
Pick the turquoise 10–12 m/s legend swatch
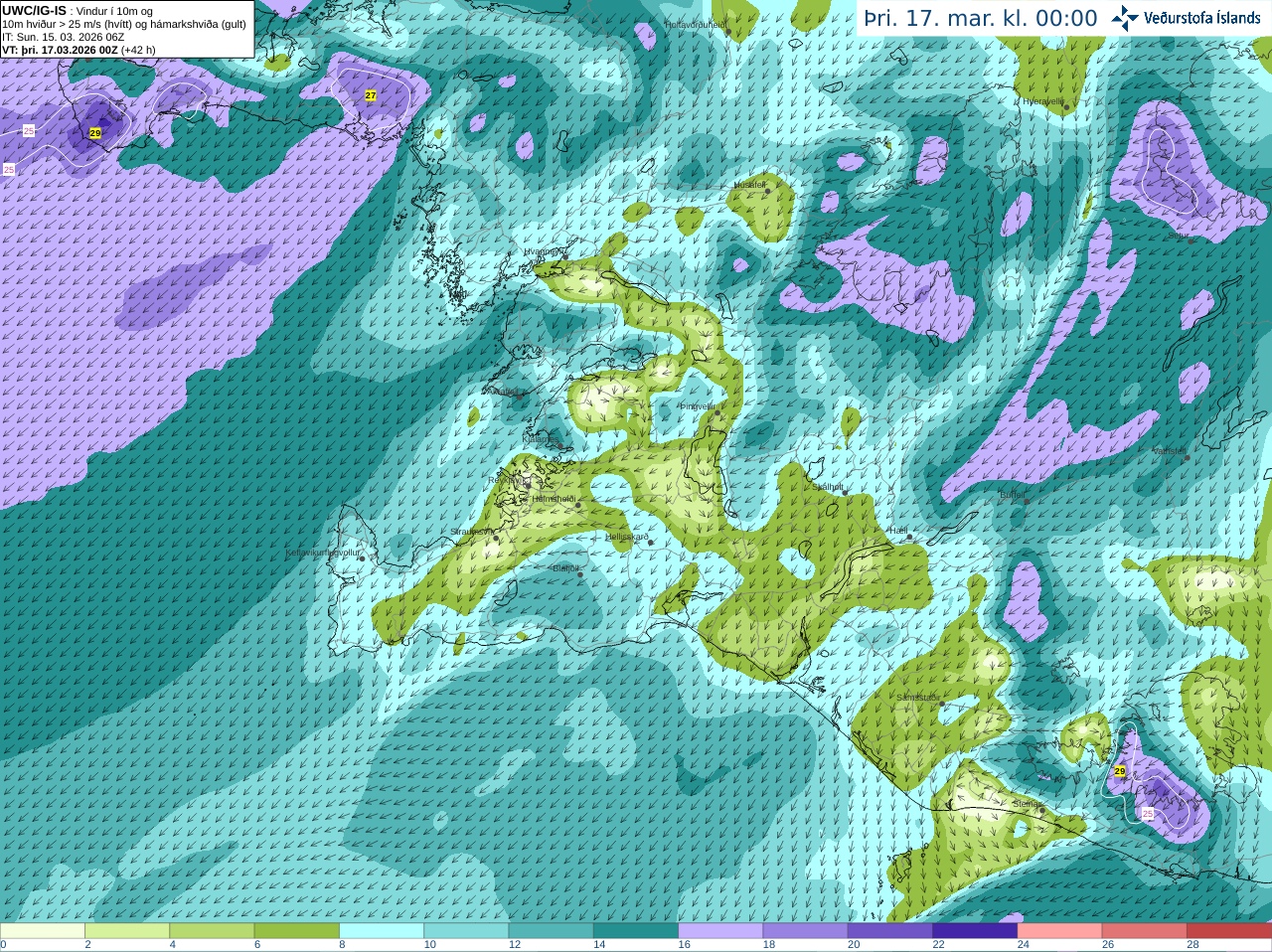coord(466,931)
